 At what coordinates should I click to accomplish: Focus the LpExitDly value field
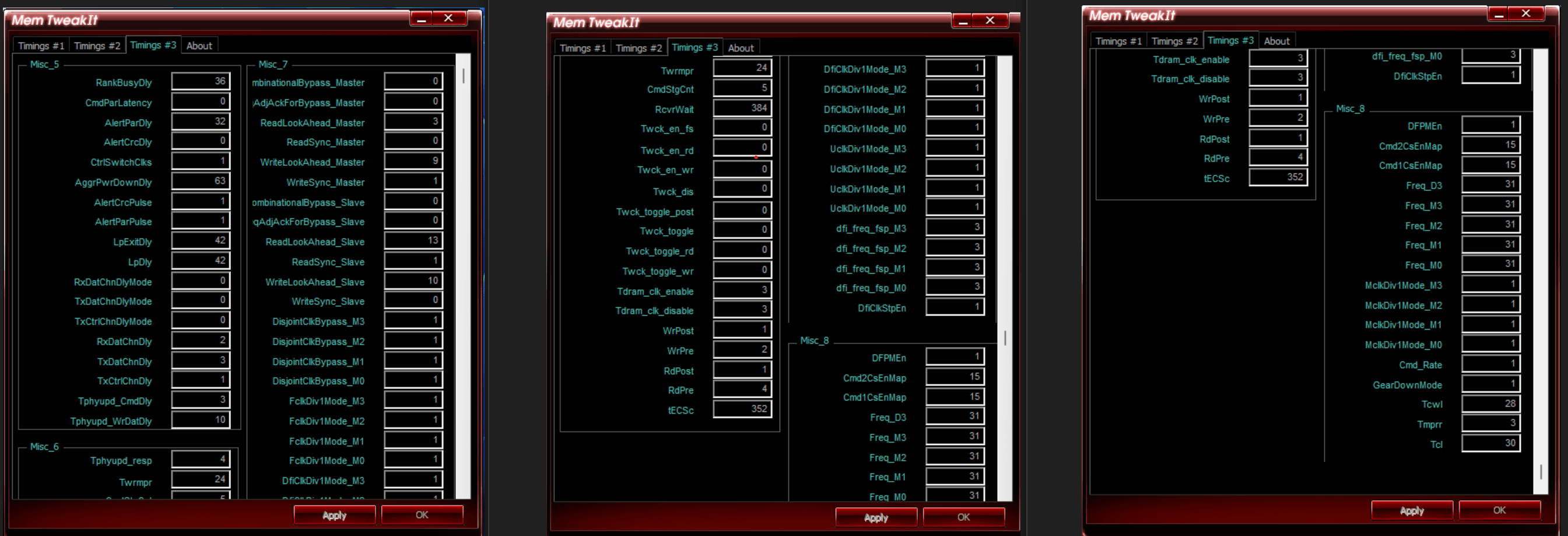(x=201, y=241)
